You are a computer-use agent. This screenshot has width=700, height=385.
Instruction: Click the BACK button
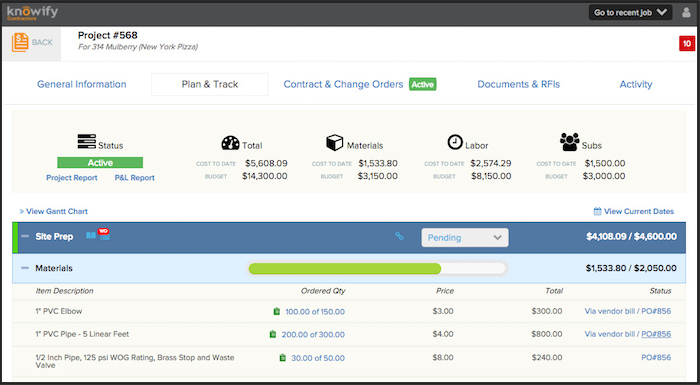(32, 43)
